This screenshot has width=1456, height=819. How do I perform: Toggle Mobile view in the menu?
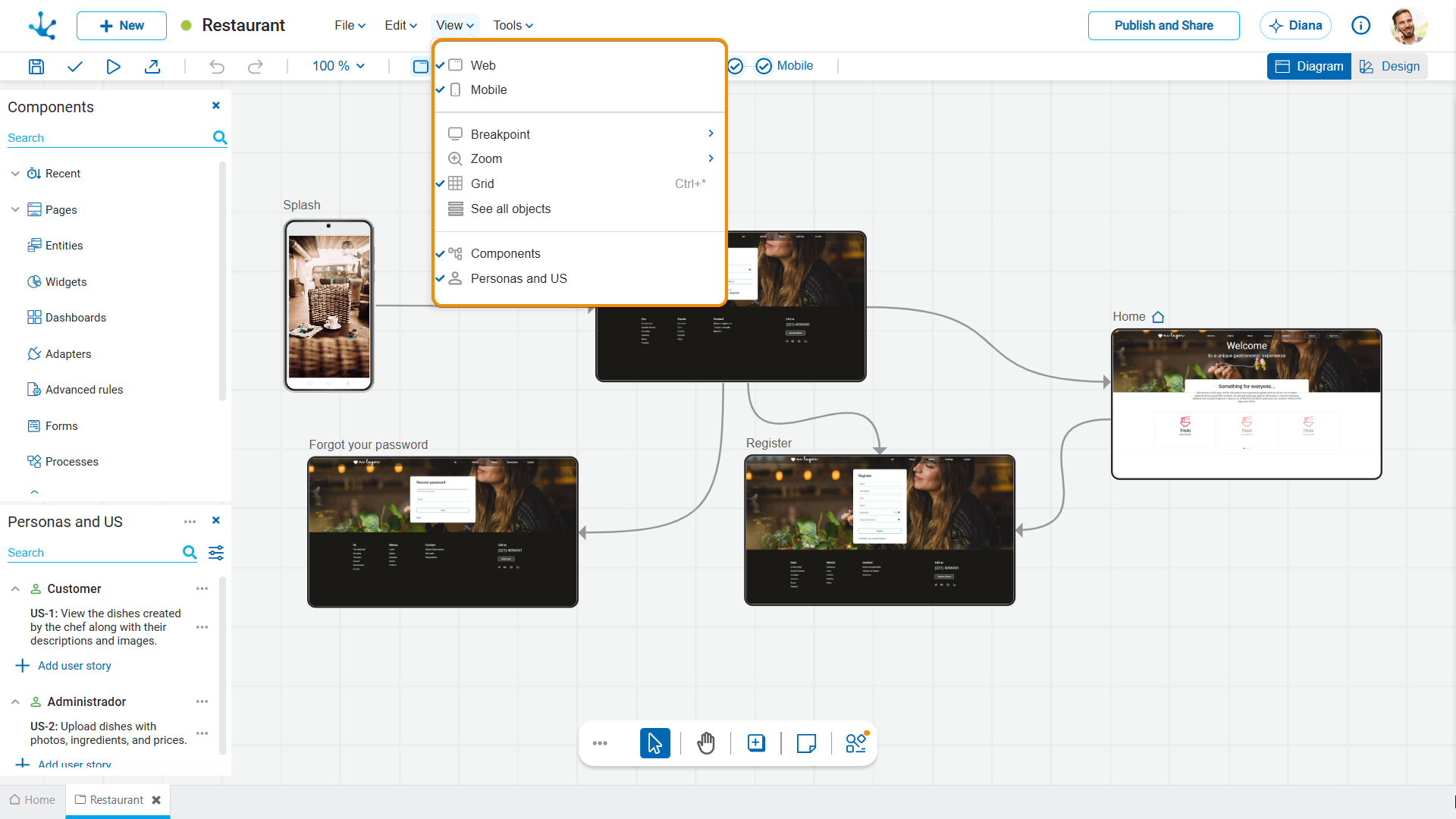pos(580,89)
